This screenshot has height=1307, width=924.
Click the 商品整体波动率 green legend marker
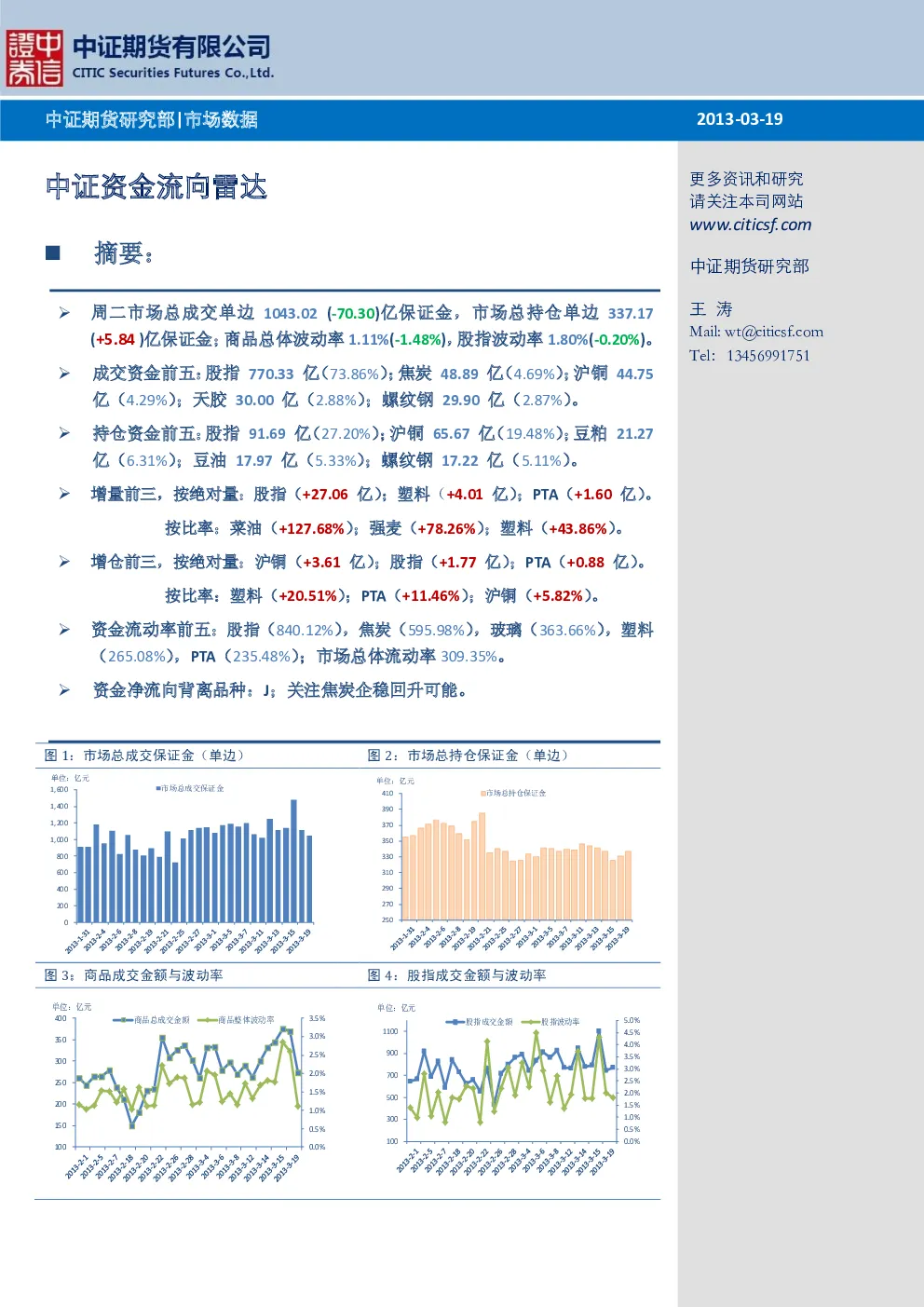[207, 1020]
